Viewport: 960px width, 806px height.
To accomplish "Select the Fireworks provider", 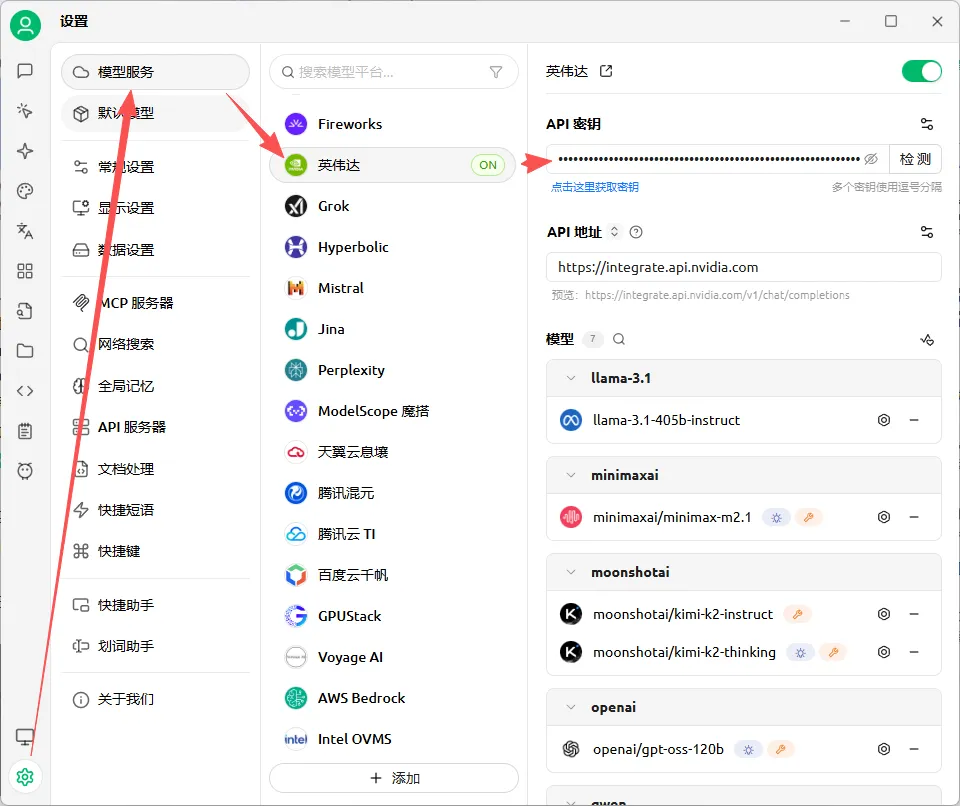I will pos(392,124).
